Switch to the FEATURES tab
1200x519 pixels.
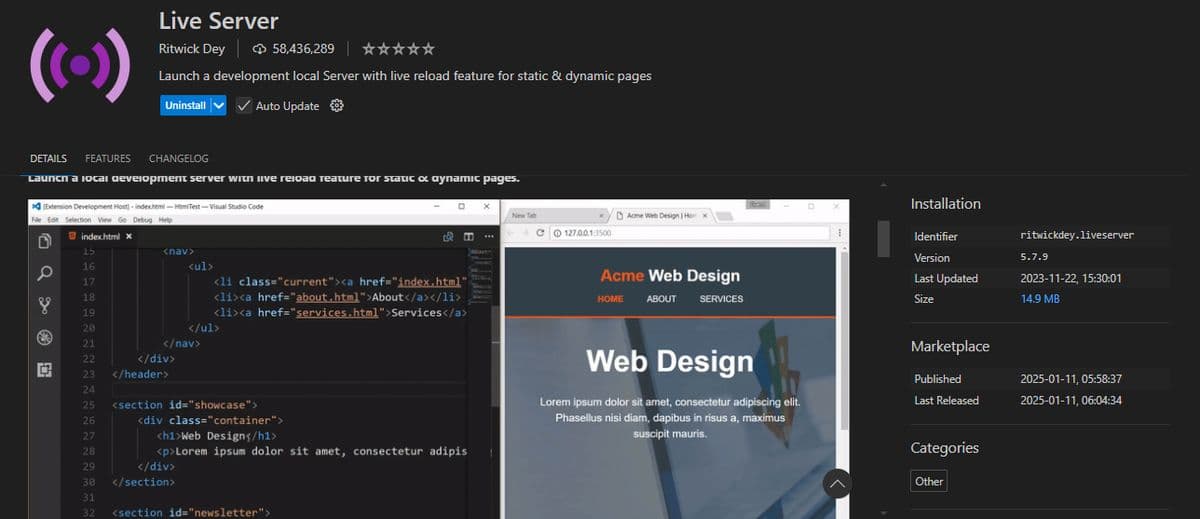point(108,158)
